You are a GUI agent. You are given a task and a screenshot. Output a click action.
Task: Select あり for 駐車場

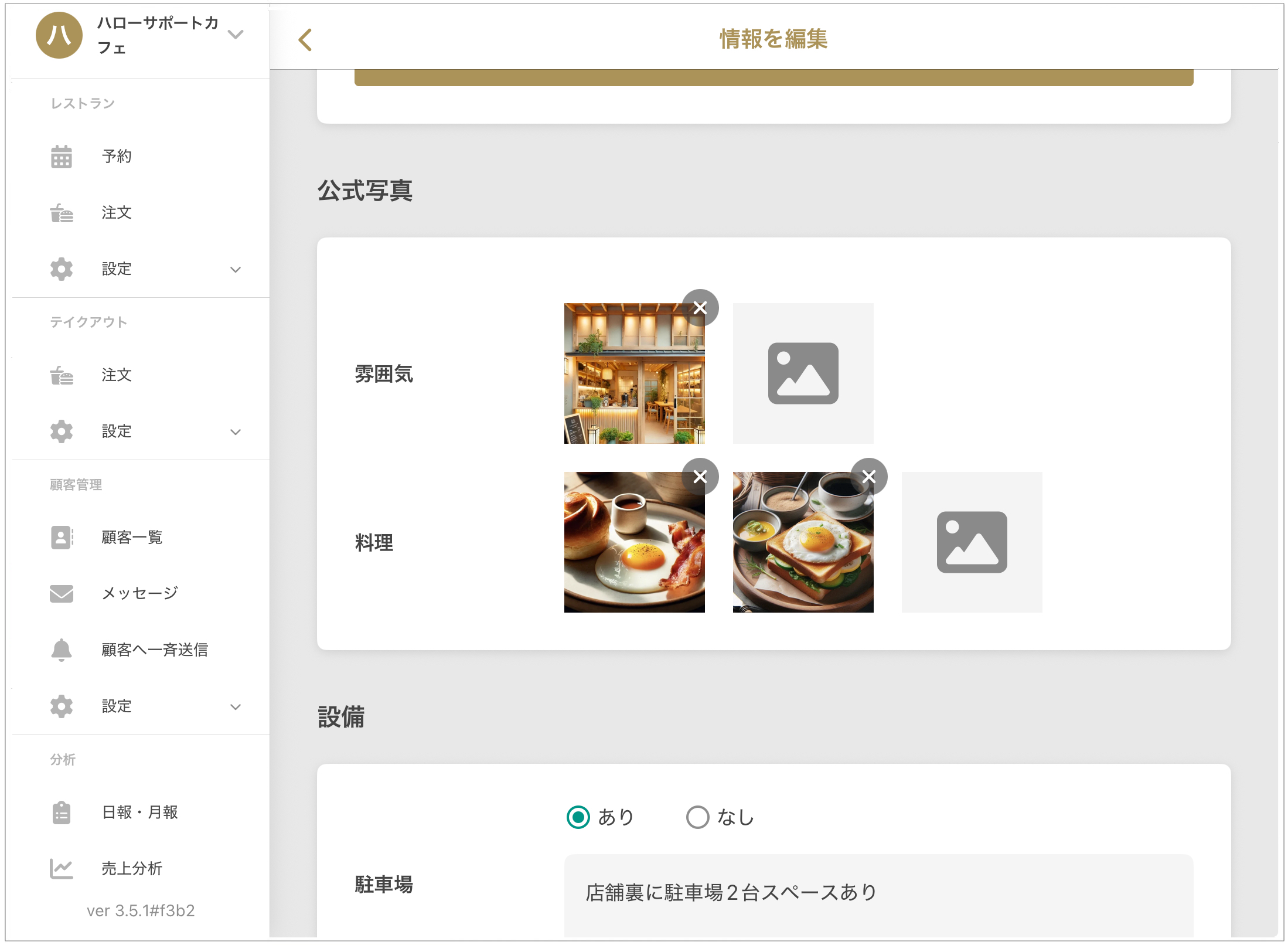tap(578, 817)
